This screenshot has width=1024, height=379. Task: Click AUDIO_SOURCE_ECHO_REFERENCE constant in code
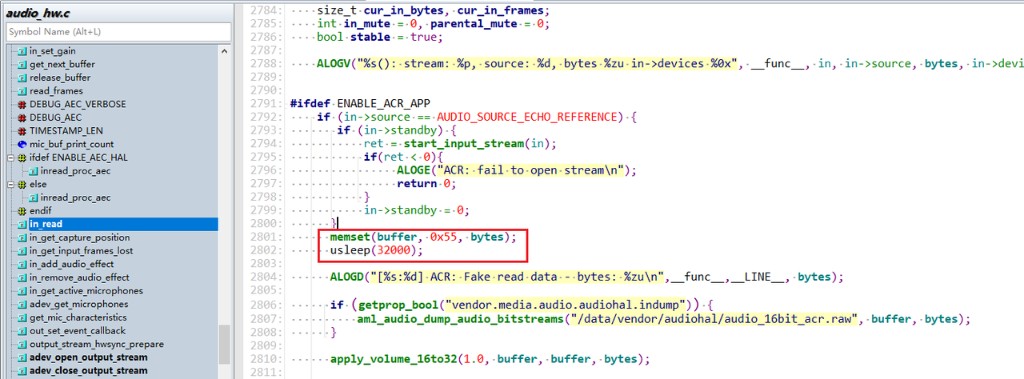point(527,117)
